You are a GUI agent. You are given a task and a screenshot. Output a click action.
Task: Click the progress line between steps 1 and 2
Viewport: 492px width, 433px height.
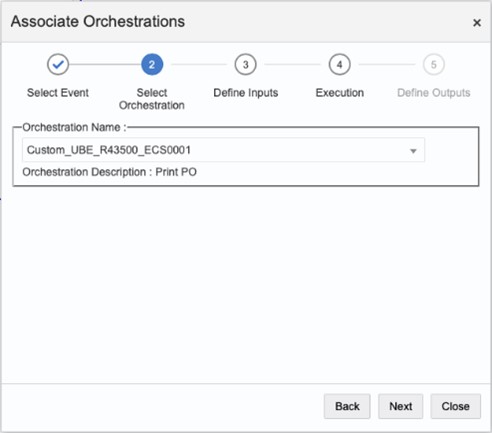pos(105,64)
